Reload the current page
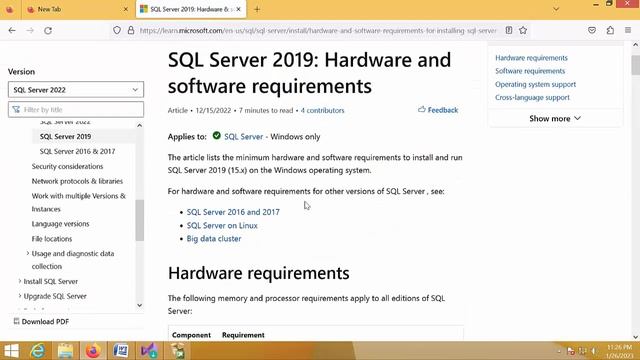 [48, 30]
